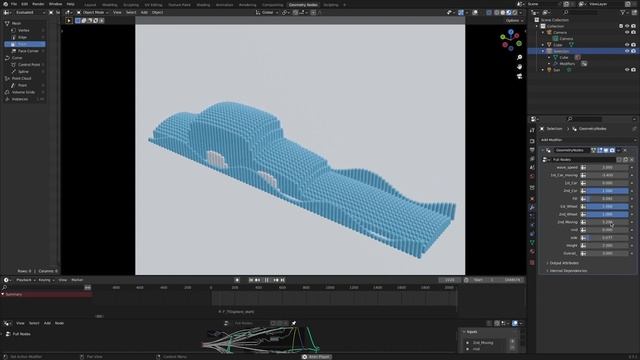Switch to the Layout workspace tab
The height and width of the screenshot is (360, 640).
(x=90, y=5)
